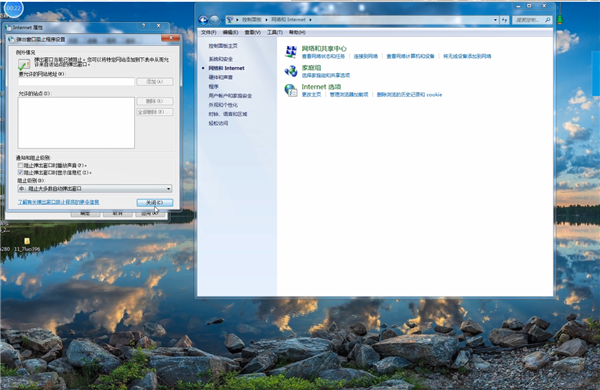This screenshot has width=600, height=390.
Task: Open the pop-up blocker more information link
Action: tap(58, 202)
